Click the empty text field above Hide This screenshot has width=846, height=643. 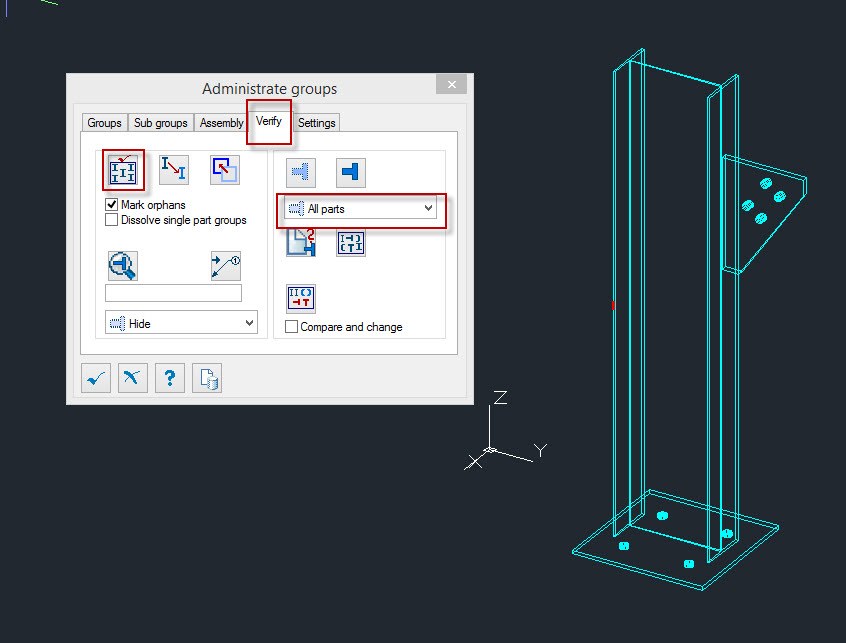[x=173, y=293]
